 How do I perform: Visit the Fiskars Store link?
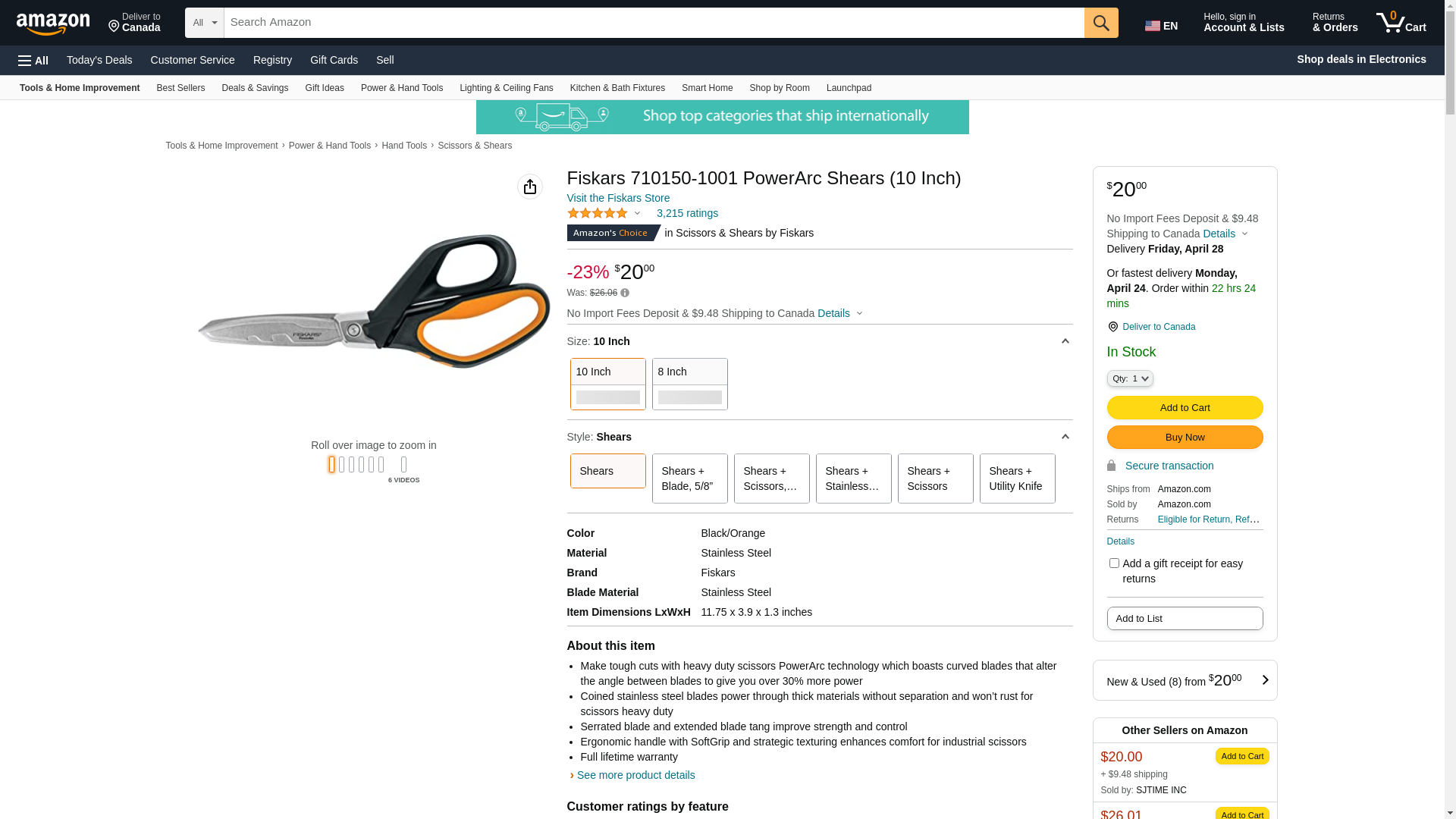tap(618, 198)
